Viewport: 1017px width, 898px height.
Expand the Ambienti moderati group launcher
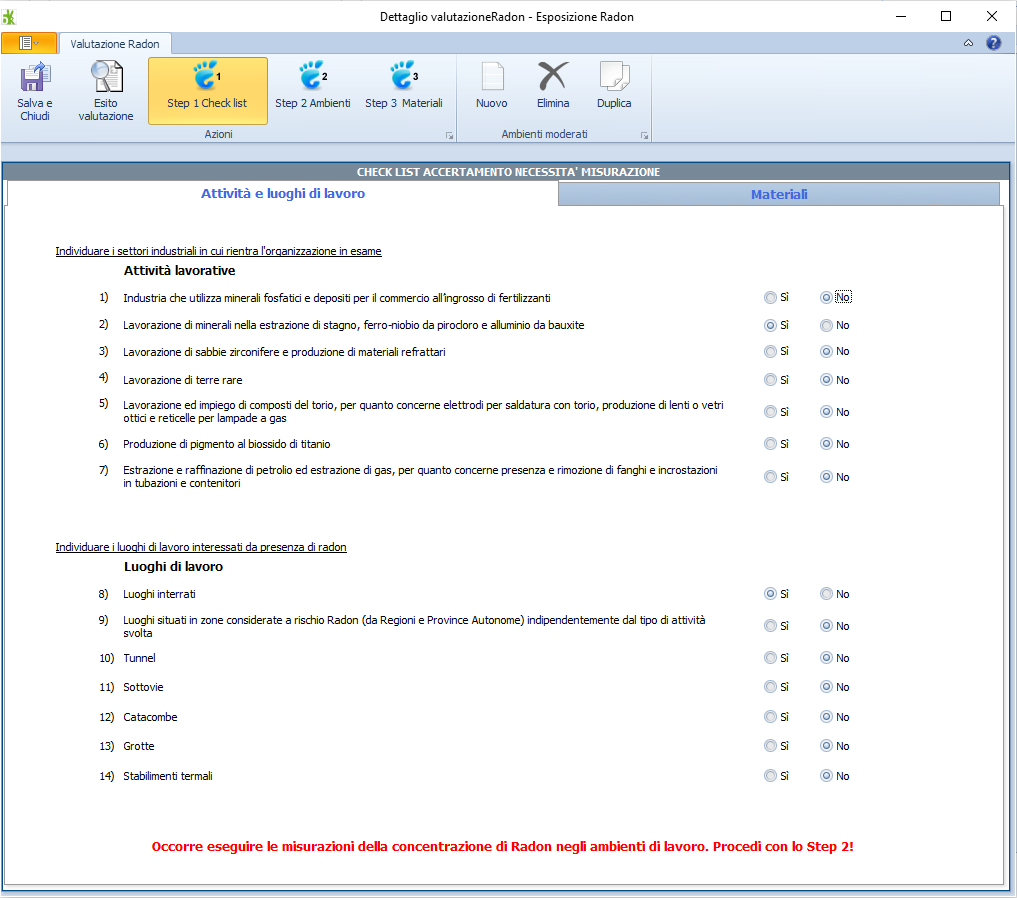(644, 135)
